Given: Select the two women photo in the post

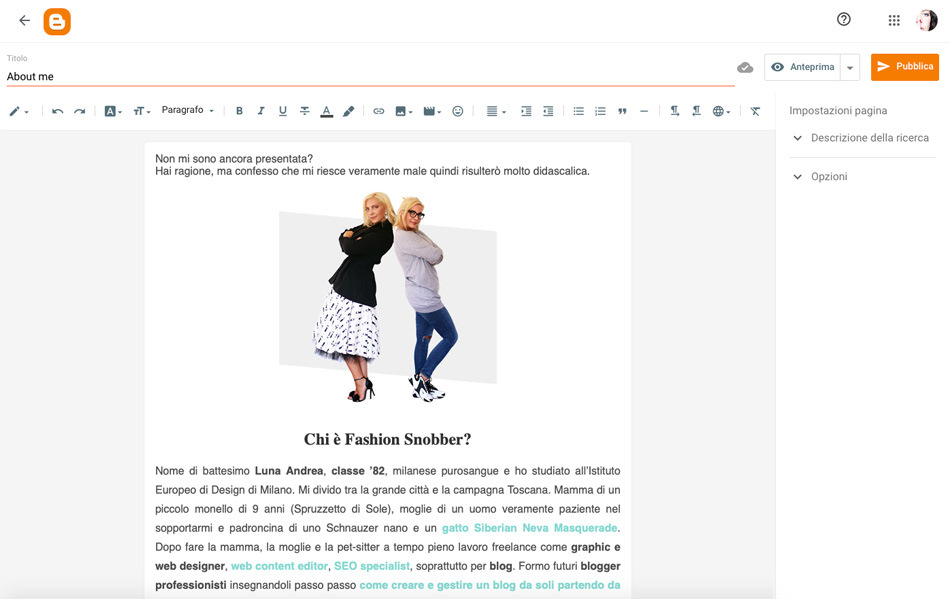Looking at the screenshot, I should 388,297.
